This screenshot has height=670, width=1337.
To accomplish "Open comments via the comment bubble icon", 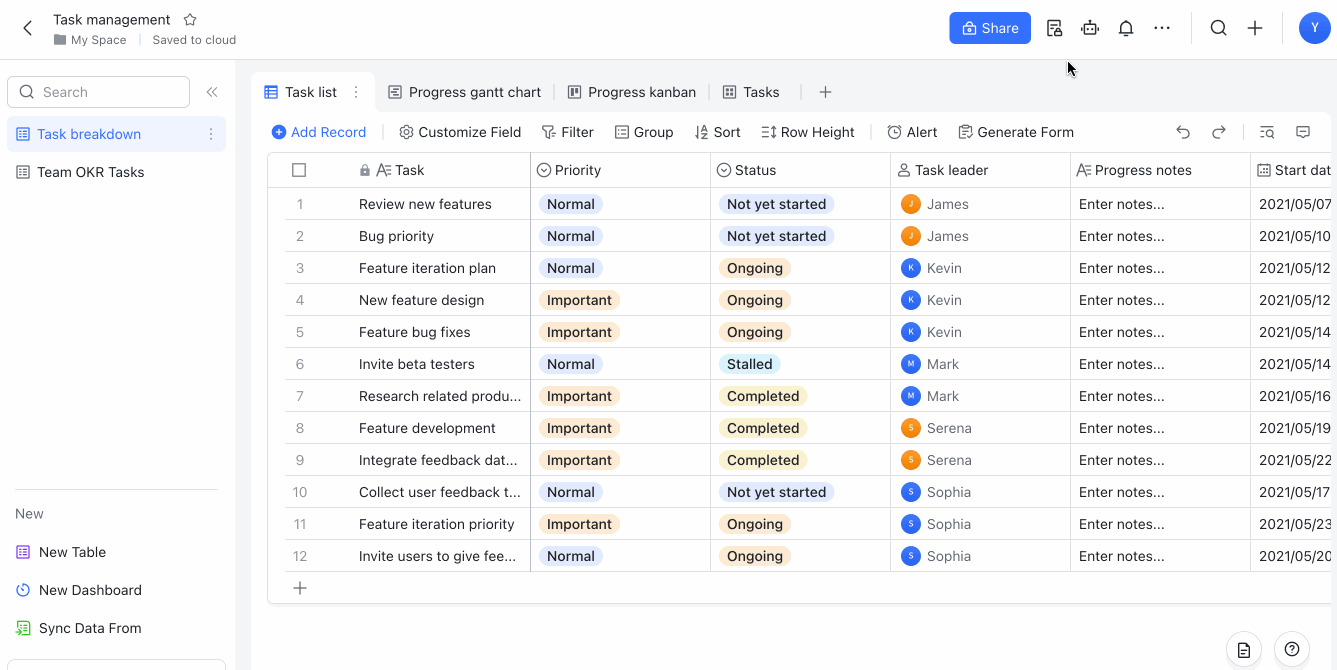I will click(1302, 131).
